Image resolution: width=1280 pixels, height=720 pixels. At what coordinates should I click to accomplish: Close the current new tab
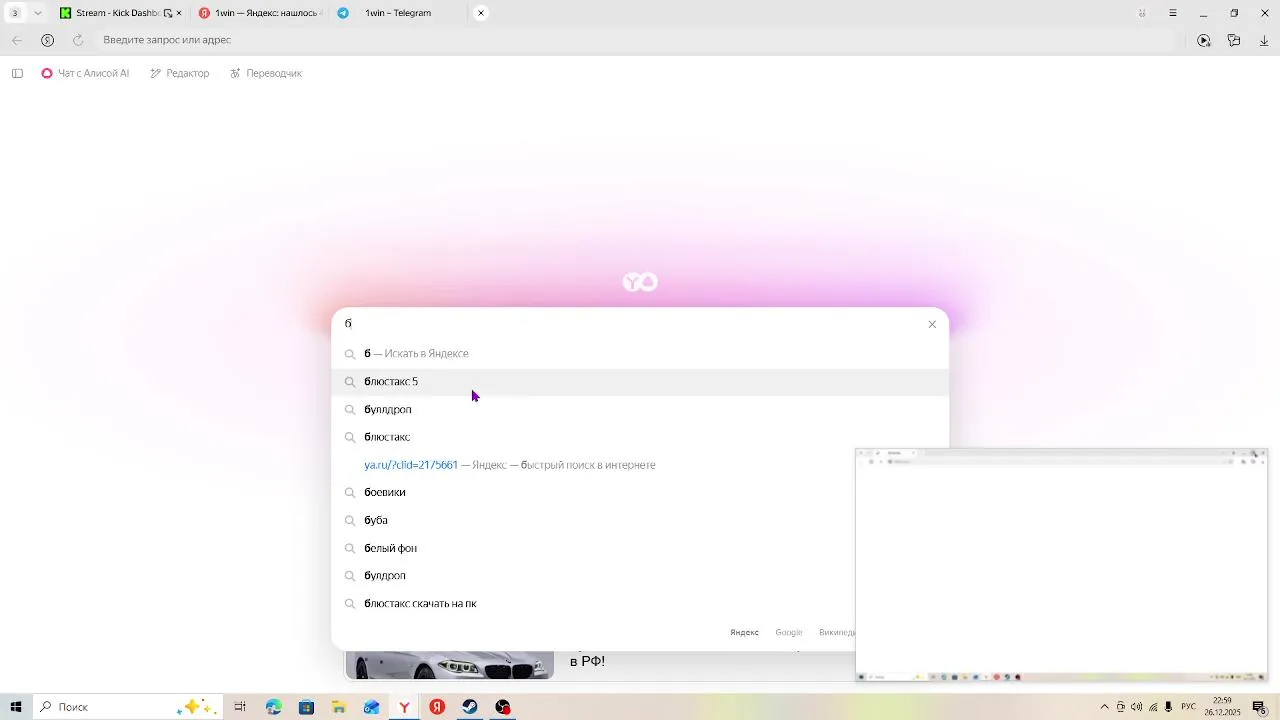click(x=481, y=13)
